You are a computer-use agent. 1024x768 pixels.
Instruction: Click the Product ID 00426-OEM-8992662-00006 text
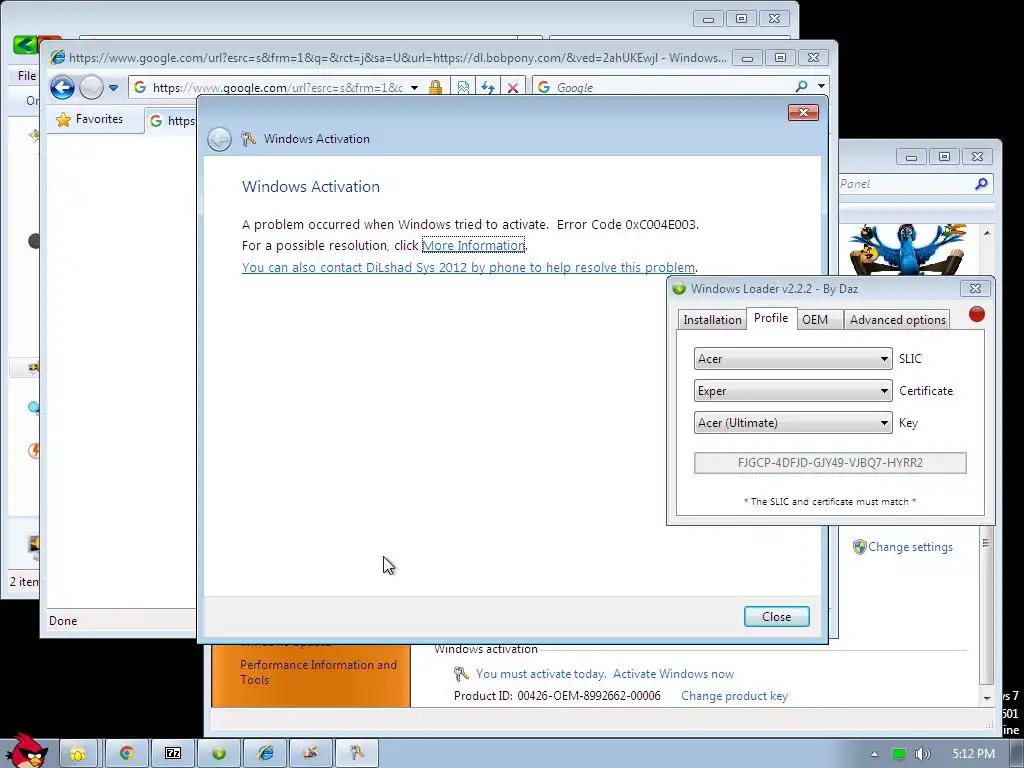coord(557,696)
